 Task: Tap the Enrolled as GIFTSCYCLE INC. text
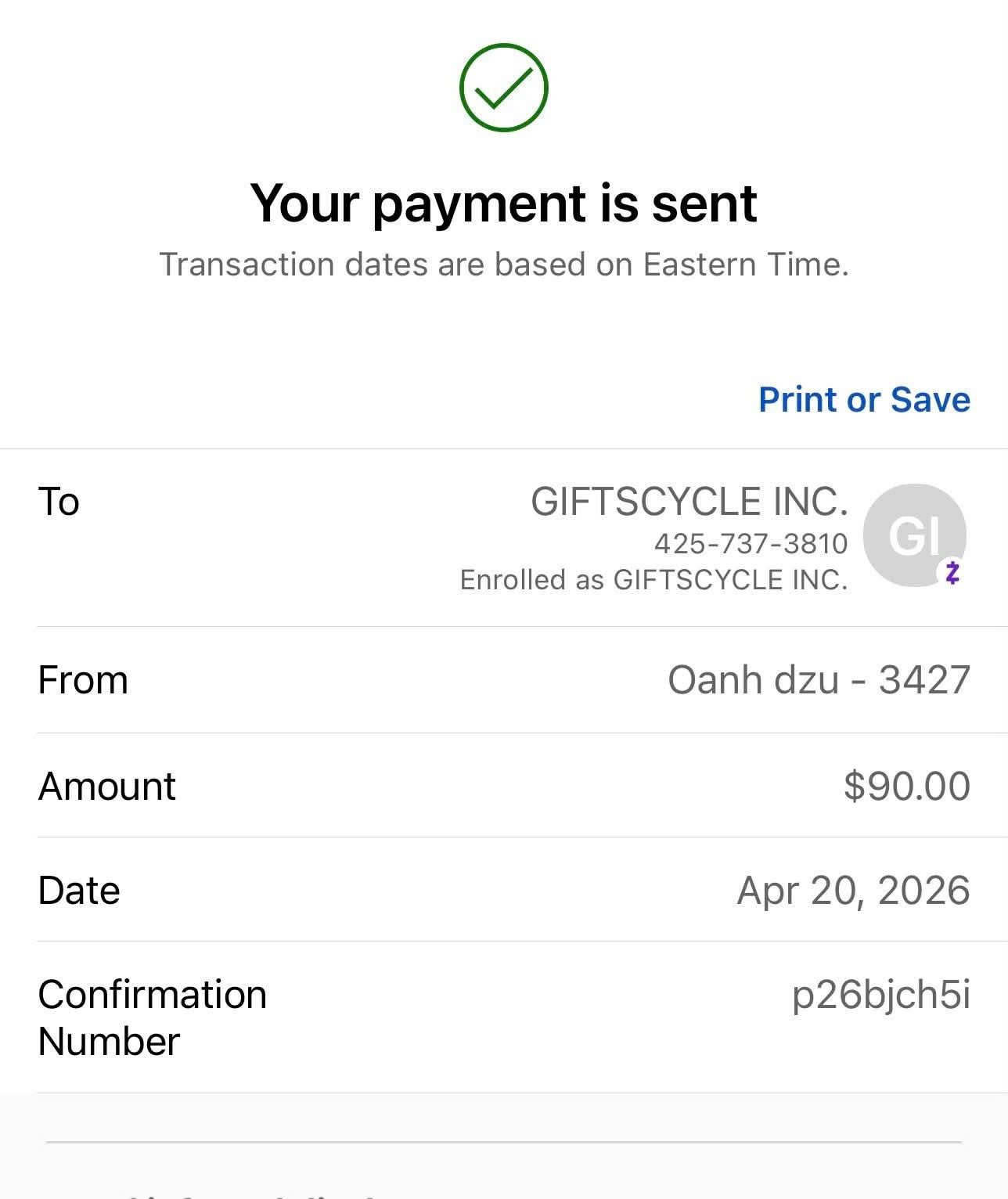point(654,580)
